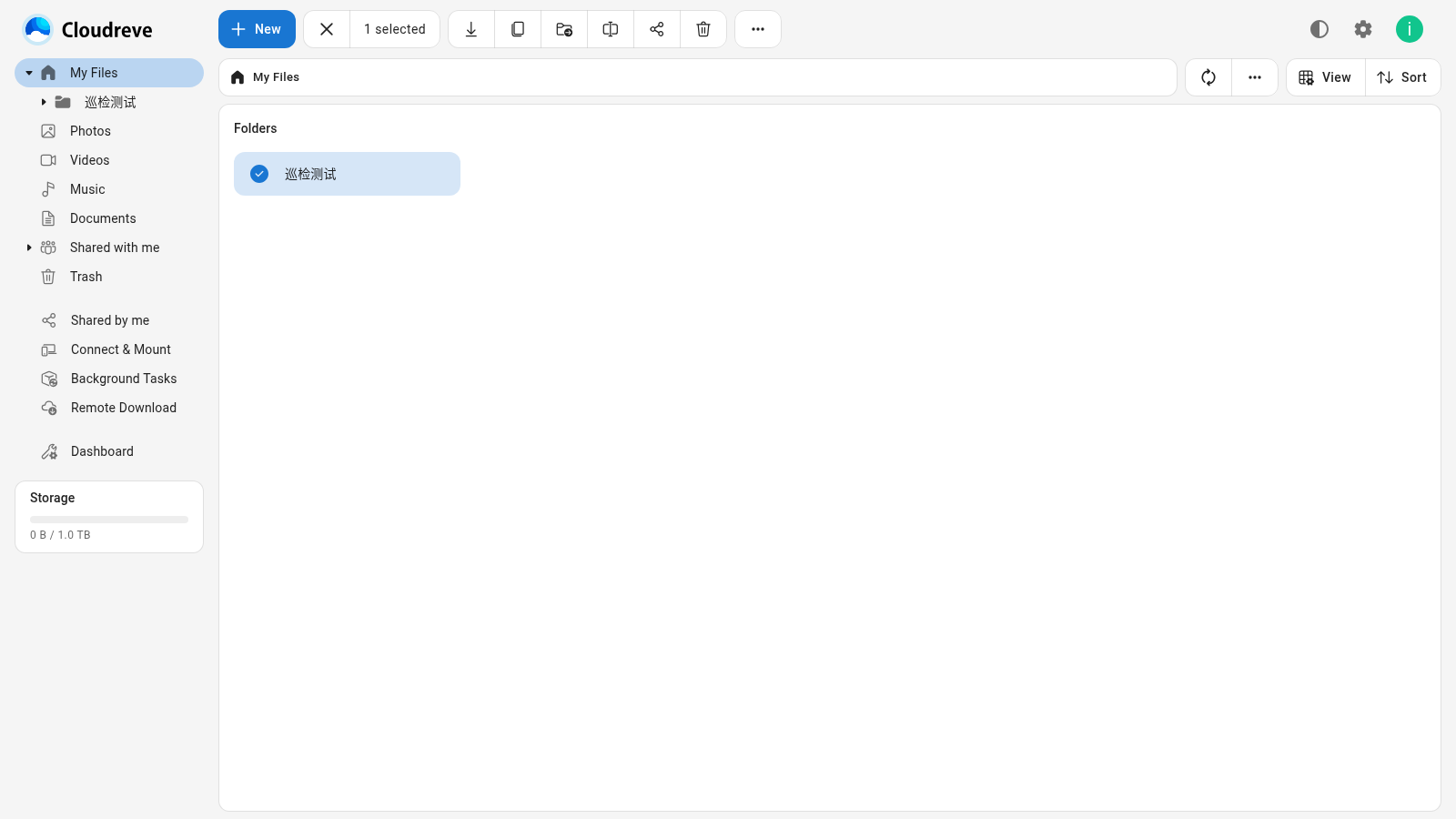The image size is (1456, 819).
Task: Click the delete trash icon in the toolbar
Action: click(x=703, y=29)
